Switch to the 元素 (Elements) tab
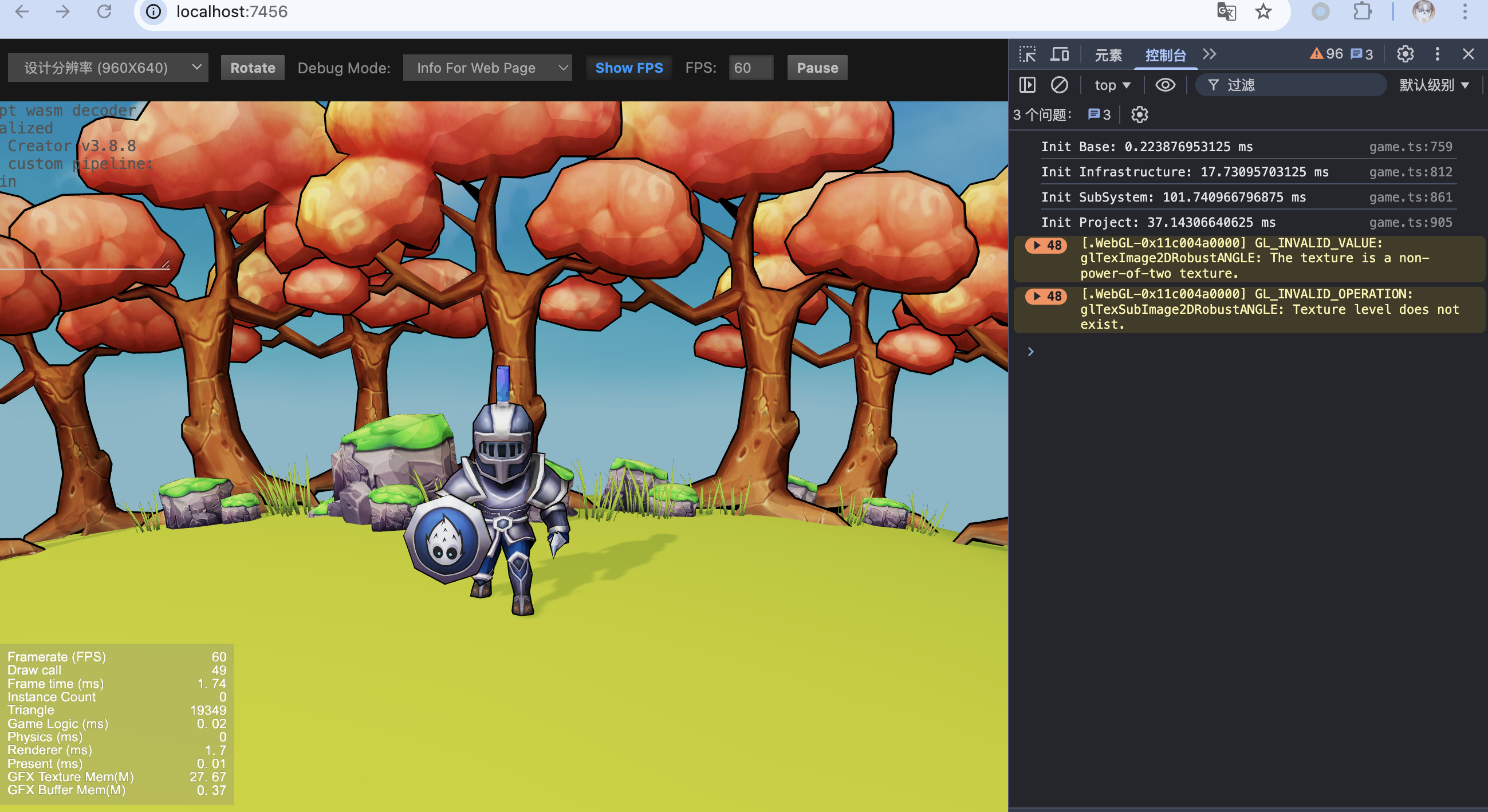The height and width of the screenshot is (812, 1488). pos(1108,55)
